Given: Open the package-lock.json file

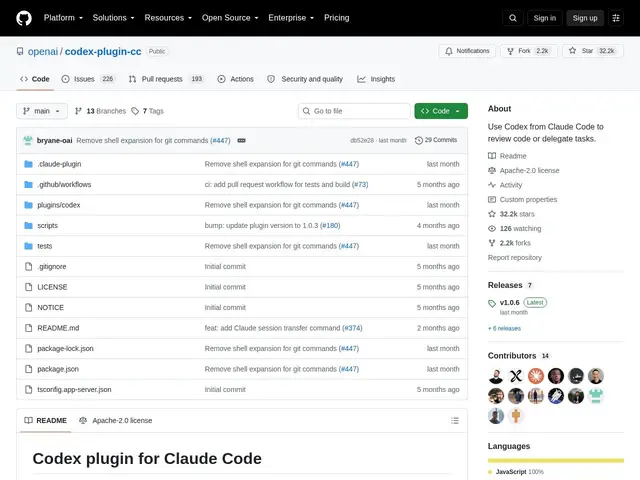Looking at the screenshot, I should [65, 349].
